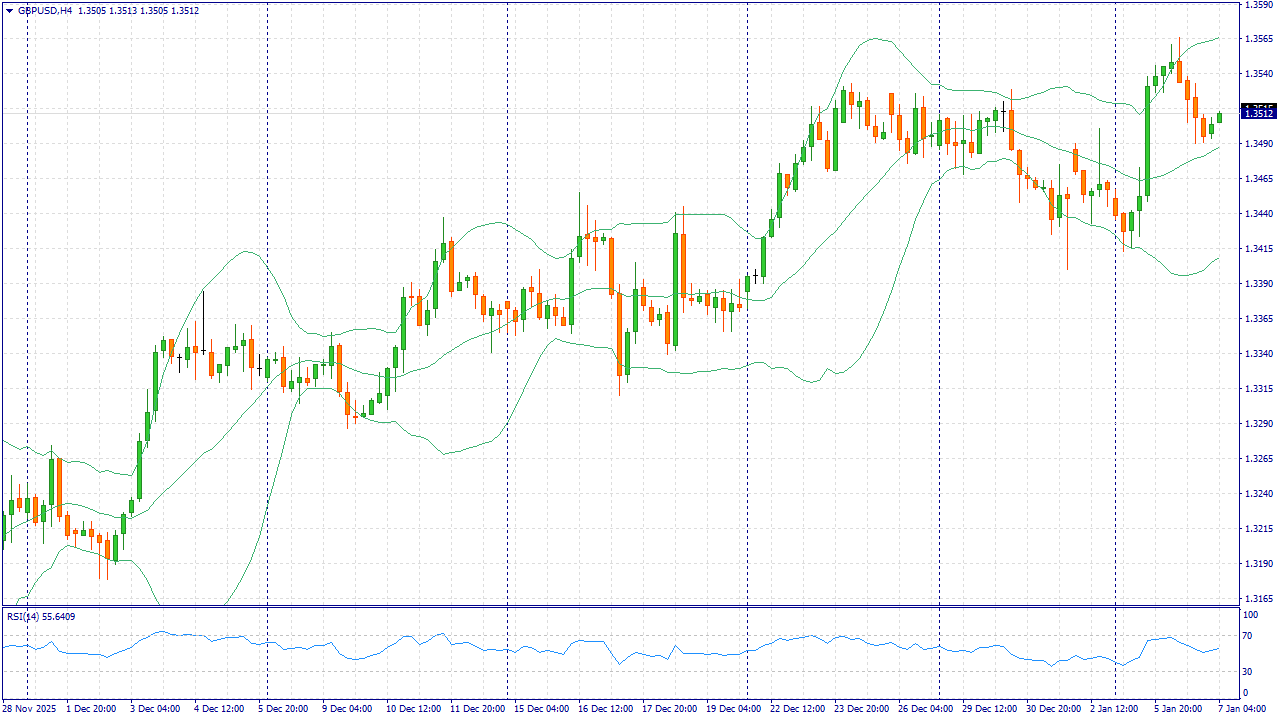Click the RSI scale value 30

pyautogui.click(x=1247, y=671)
